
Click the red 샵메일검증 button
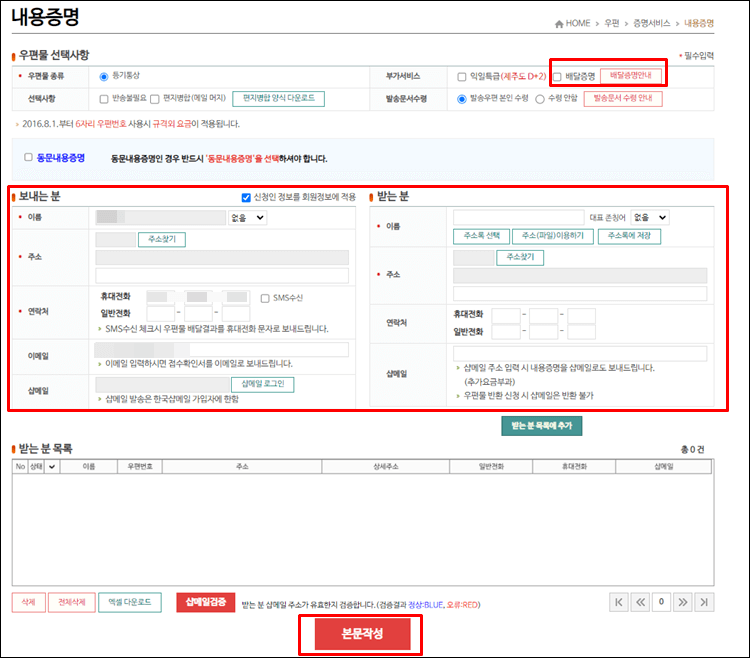[x=206, y=602]
